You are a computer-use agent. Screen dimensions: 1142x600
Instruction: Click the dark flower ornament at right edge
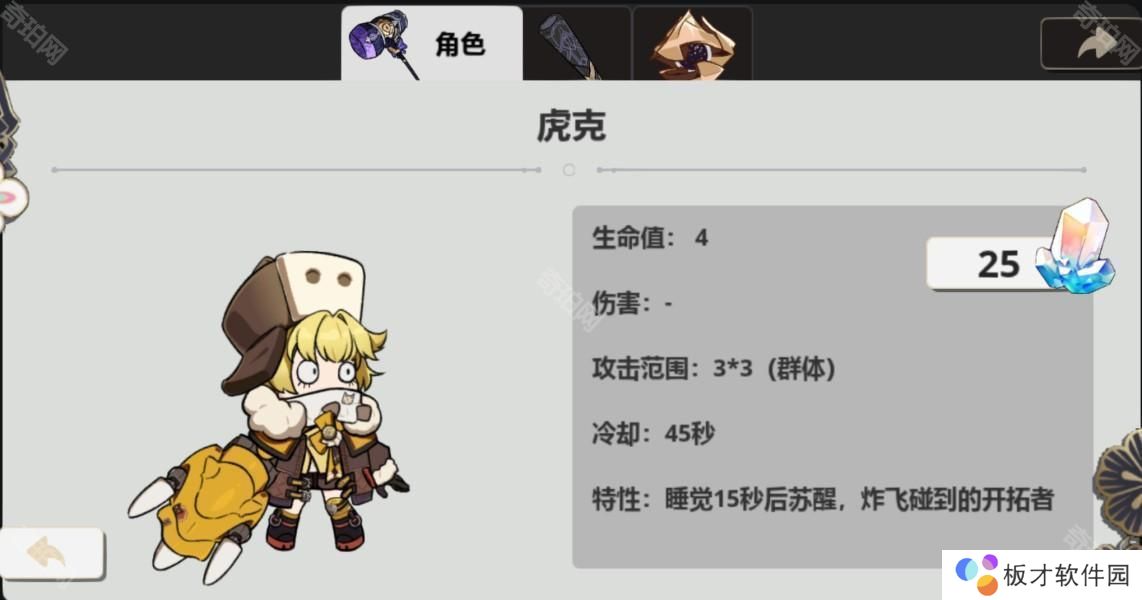tap(1119, 483)
